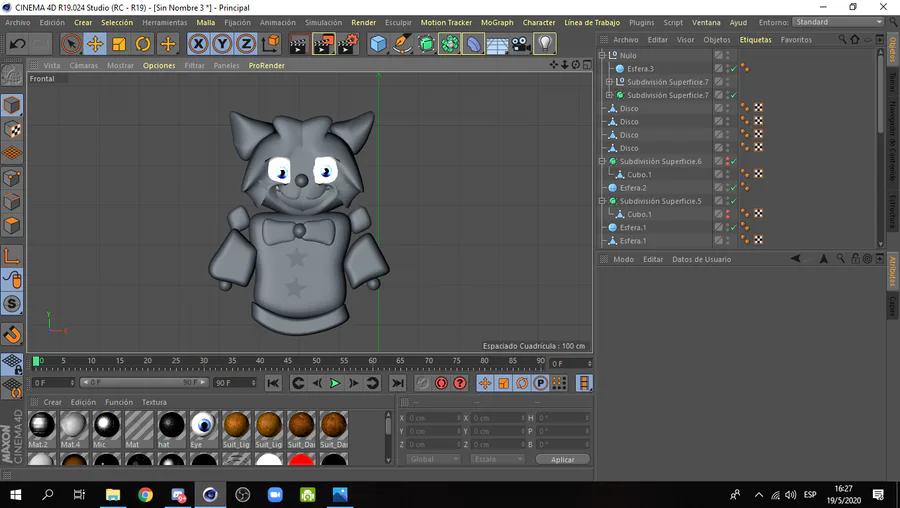Open the Edit Render Settings icon
Image resolution: width=900 pixels, height=508 pixels.
coord(347,44)
